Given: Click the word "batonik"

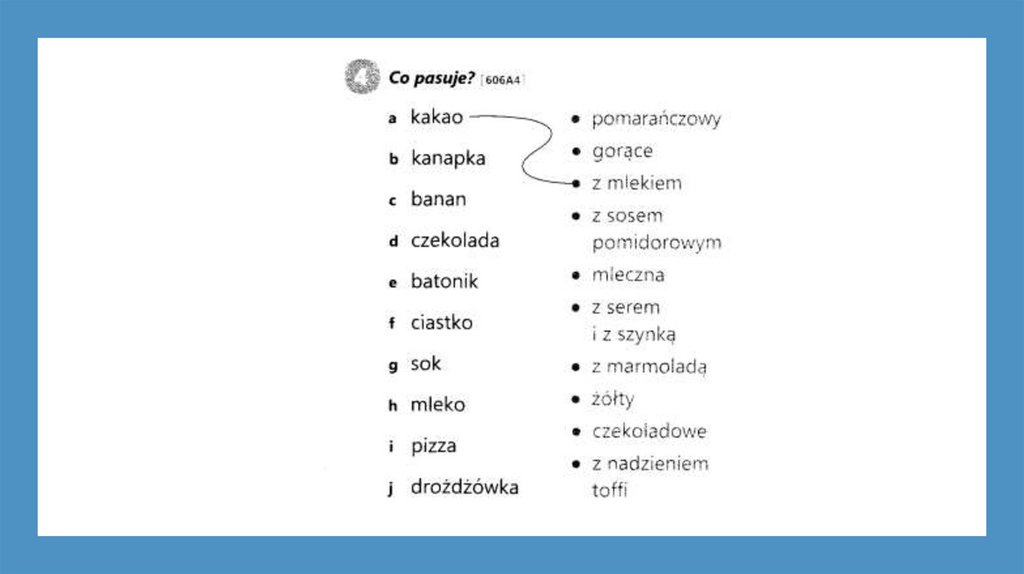Looking at the screenshot, I should pyautogui.click(x=444, y=282).
